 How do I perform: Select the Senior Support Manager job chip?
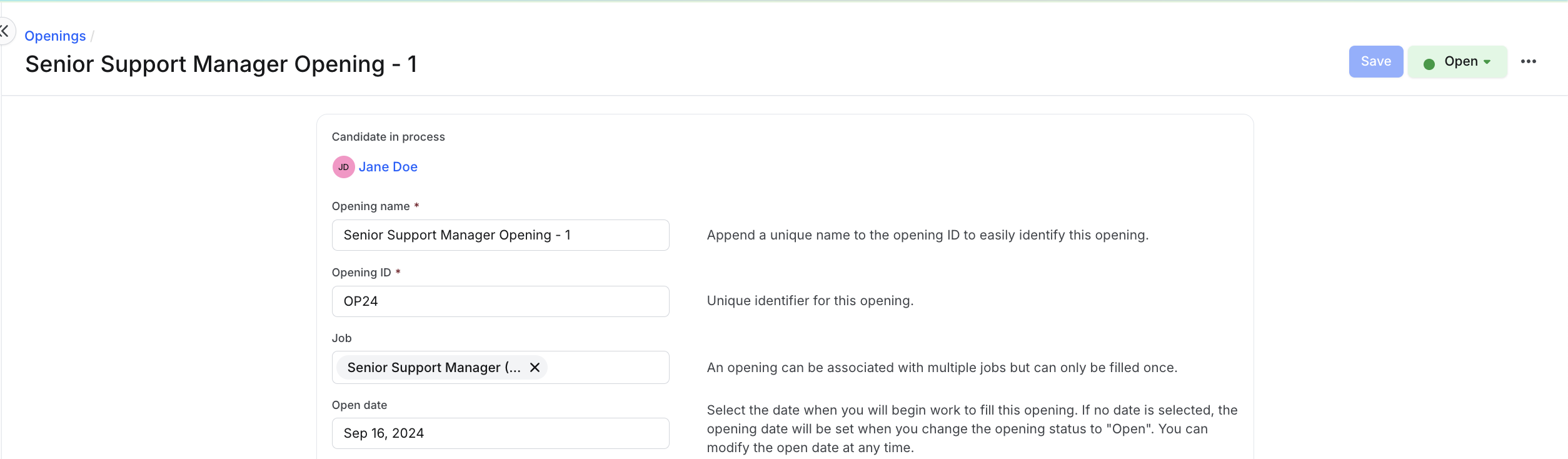coord(433,368)
